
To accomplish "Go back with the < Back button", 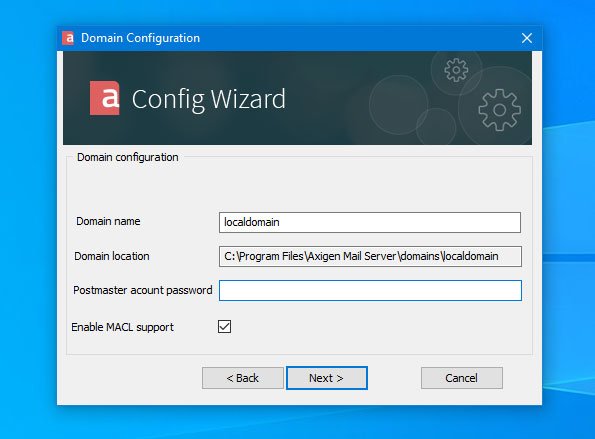I will [x=243, y=378].
